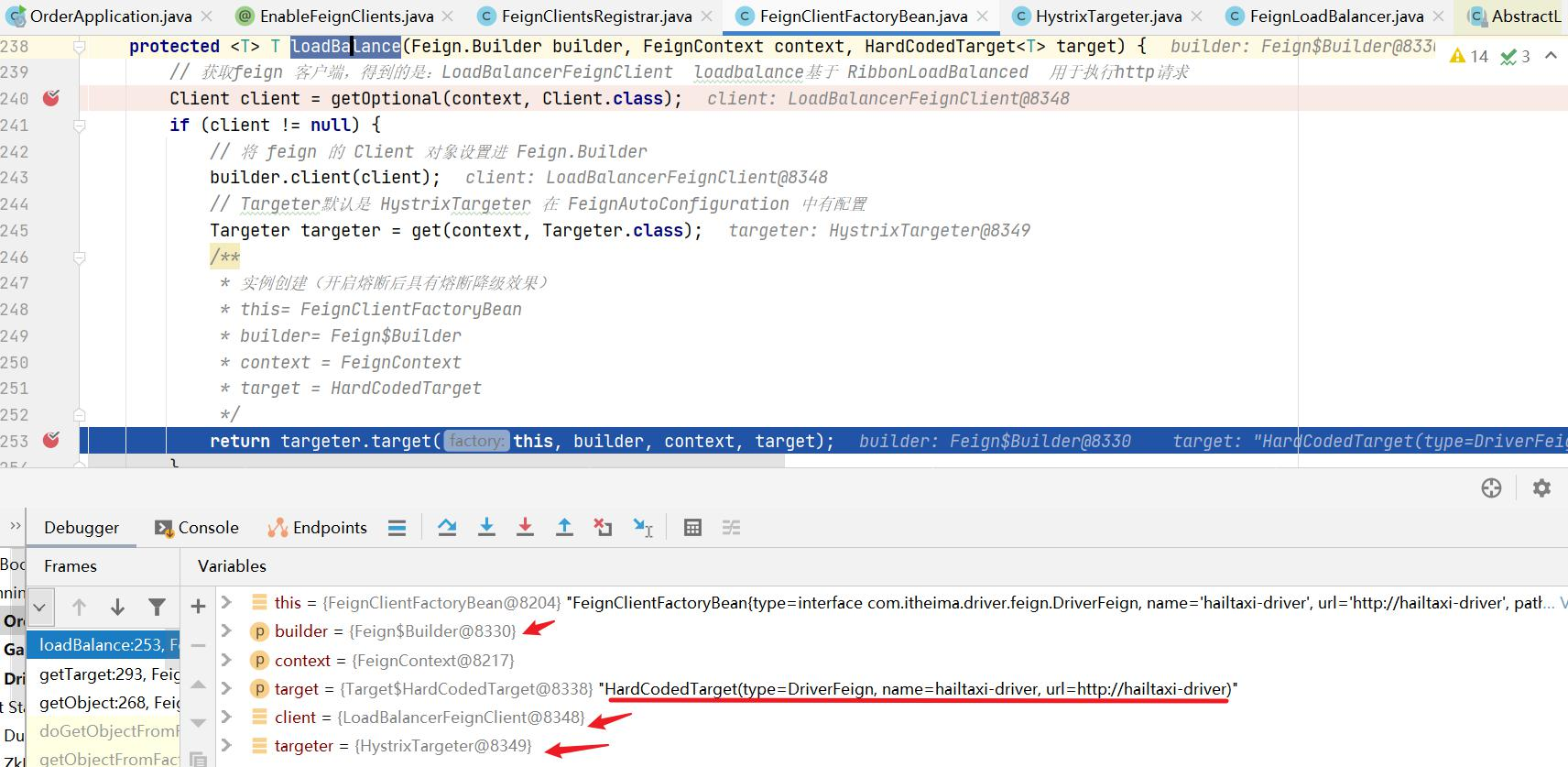
Task: Click the editor horizontal scrollbar
Action: tap(430, 463)
